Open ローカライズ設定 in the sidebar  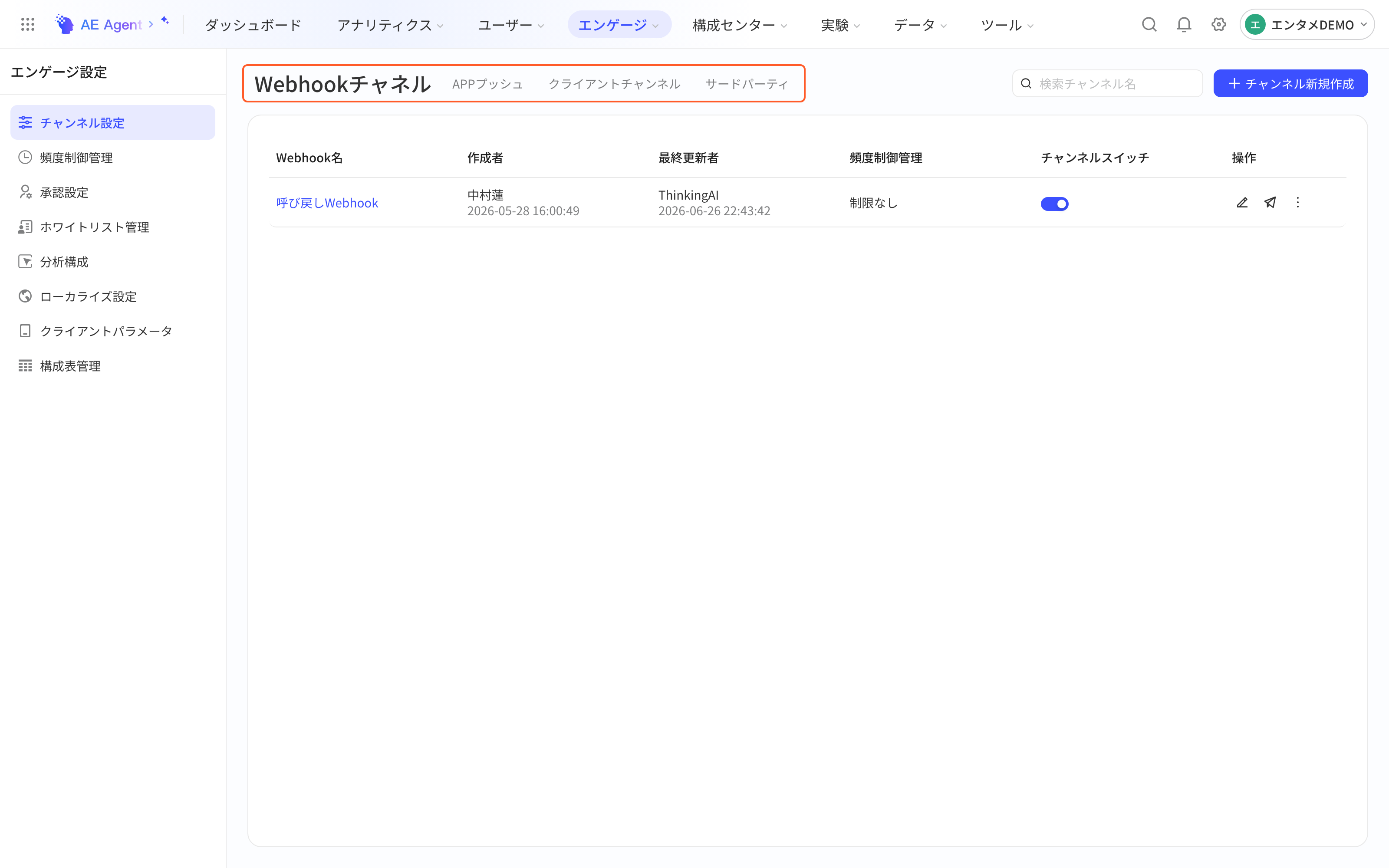112,296
